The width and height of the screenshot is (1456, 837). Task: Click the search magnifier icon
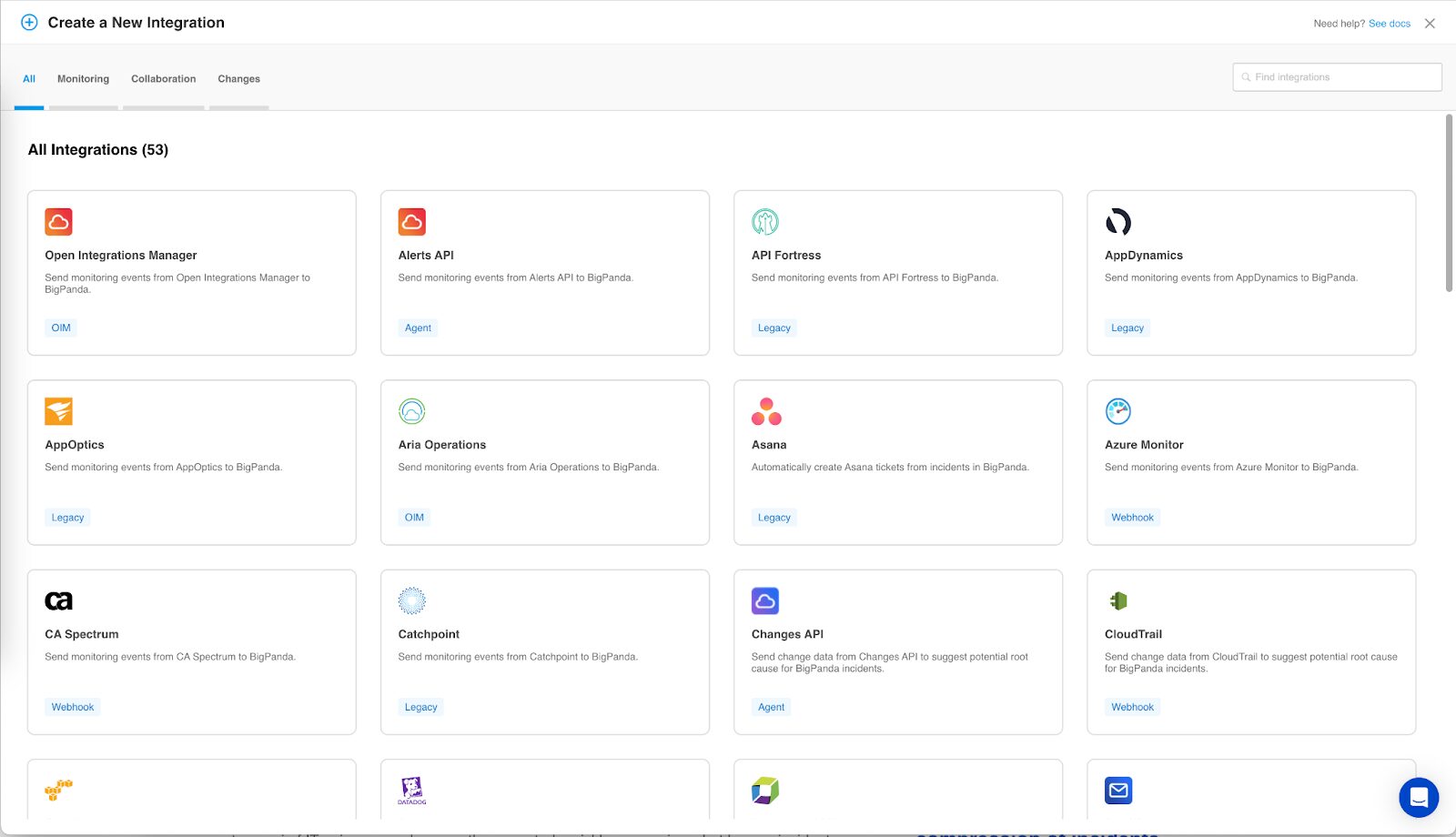(x=1246, y=77)
